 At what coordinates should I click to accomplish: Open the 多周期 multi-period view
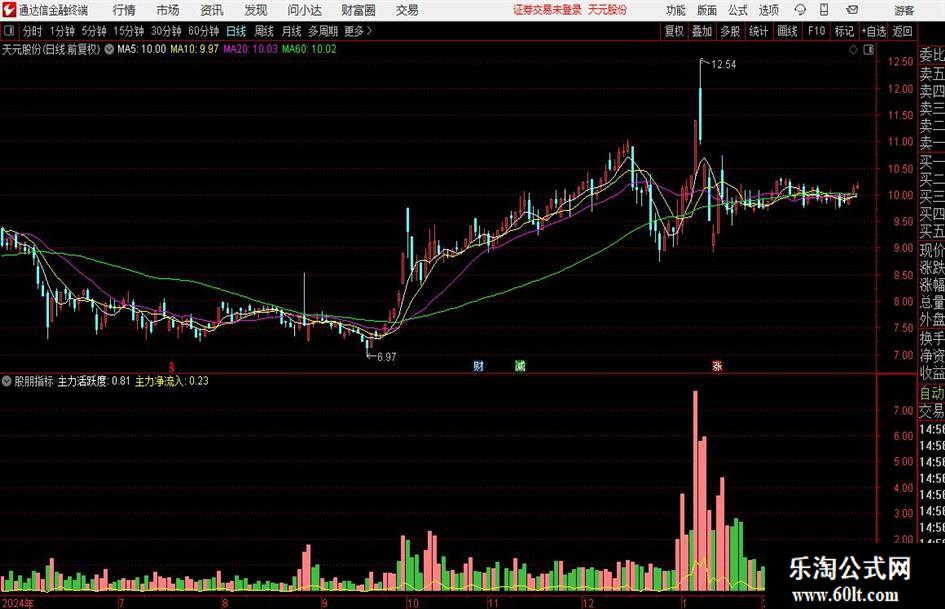pyautogui.click(x=323, y=31)
